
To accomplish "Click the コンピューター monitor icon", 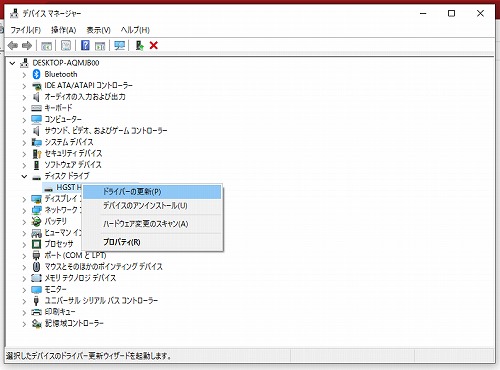I will pyautogui.click(x=36, y=119).
